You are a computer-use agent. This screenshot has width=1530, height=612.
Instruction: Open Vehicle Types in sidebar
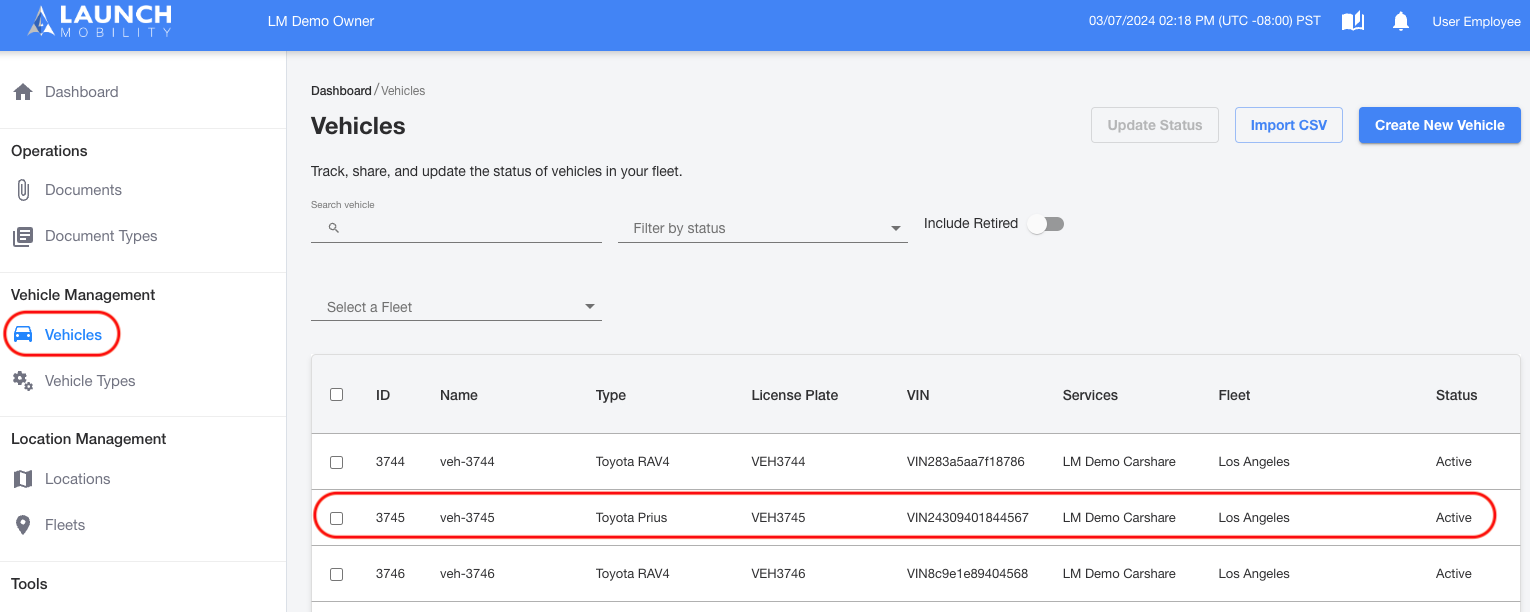pyautogui.click(x=90, y=381)
